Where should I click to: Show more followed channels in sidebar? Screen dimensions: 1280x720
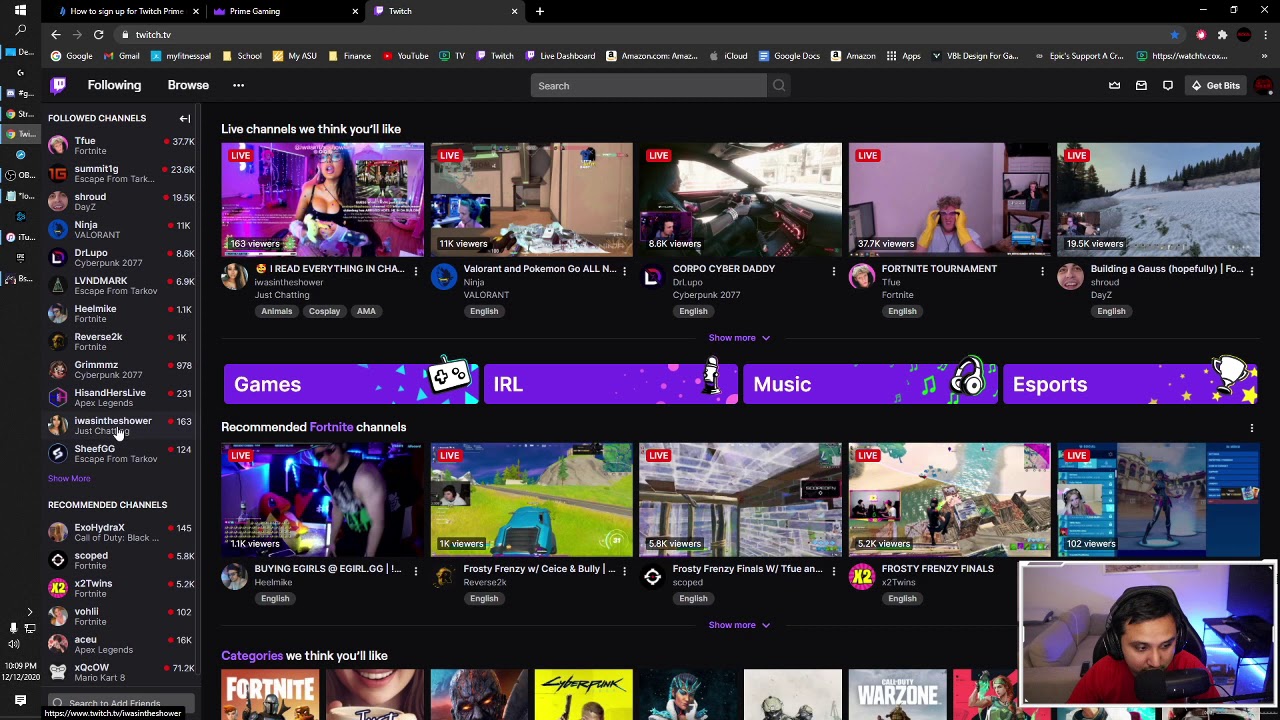click(69, 478)
